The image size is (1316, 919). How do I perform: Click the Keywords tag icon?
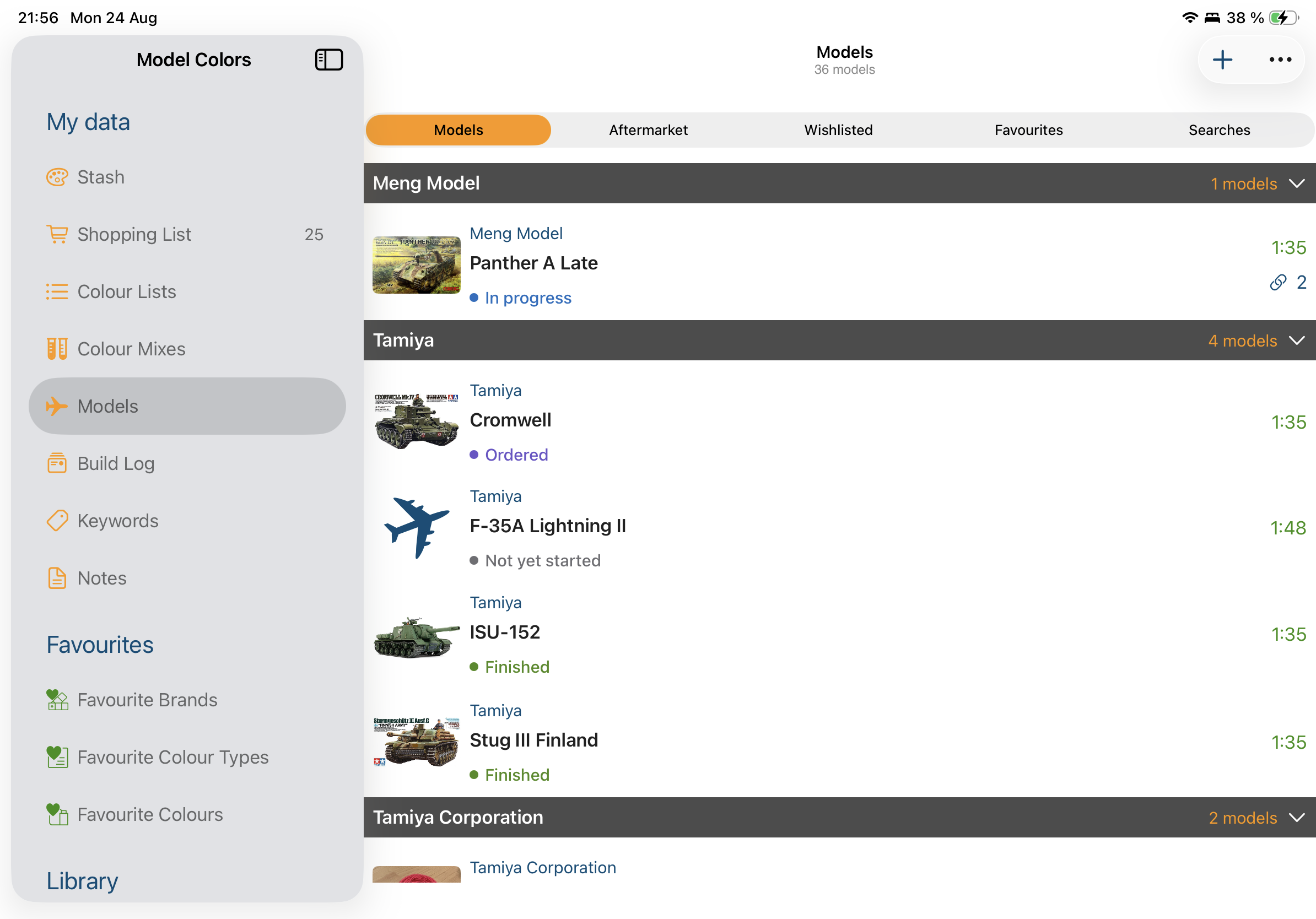click(57, 521)
